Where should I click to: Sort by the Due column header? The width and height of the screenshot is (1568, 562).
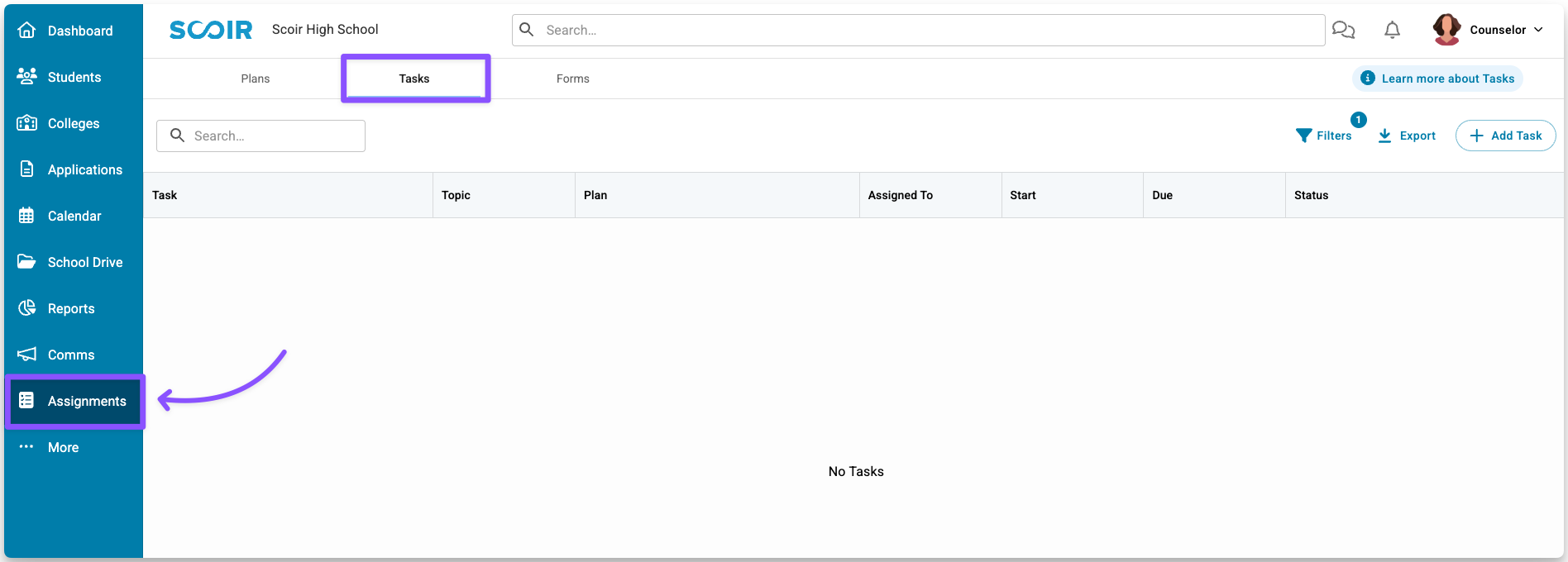(x=1162, y=195)
